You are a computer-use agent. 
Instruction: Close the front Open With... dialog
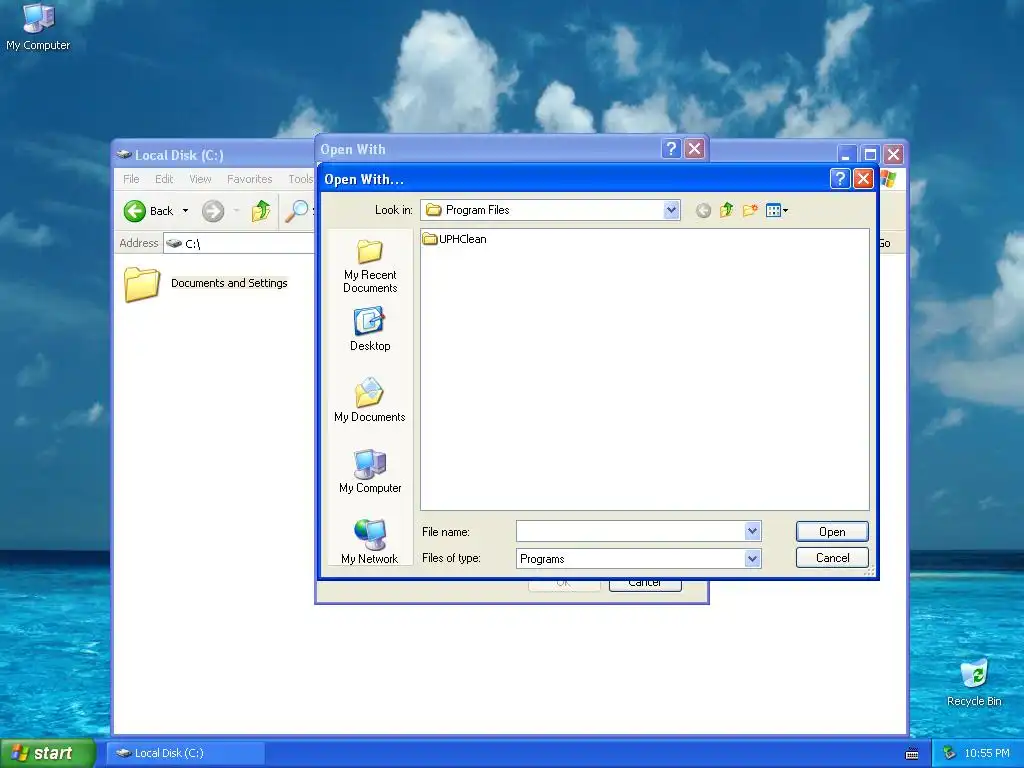click(863, 178)
